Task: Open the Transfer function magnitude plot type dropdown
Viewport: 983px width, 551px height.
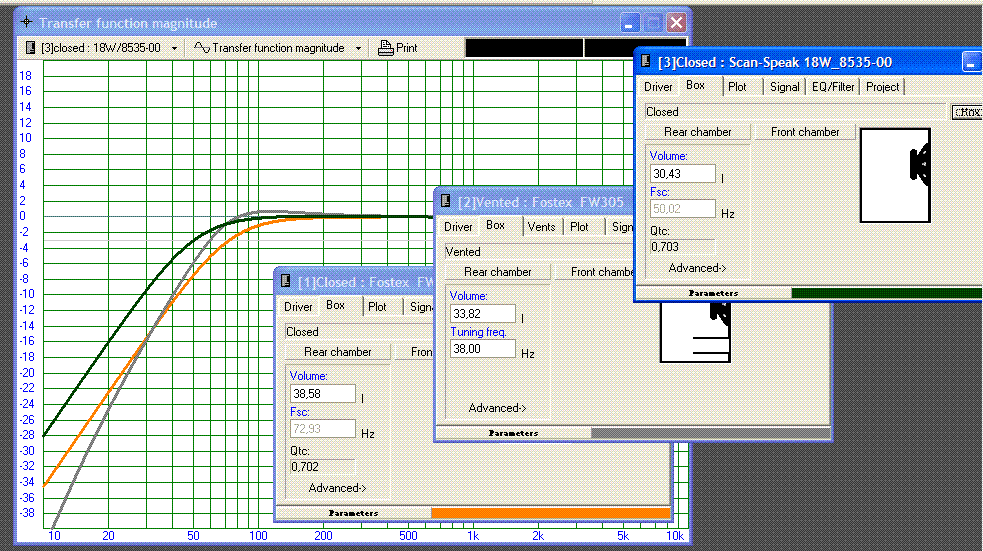Action: (358, 48)
